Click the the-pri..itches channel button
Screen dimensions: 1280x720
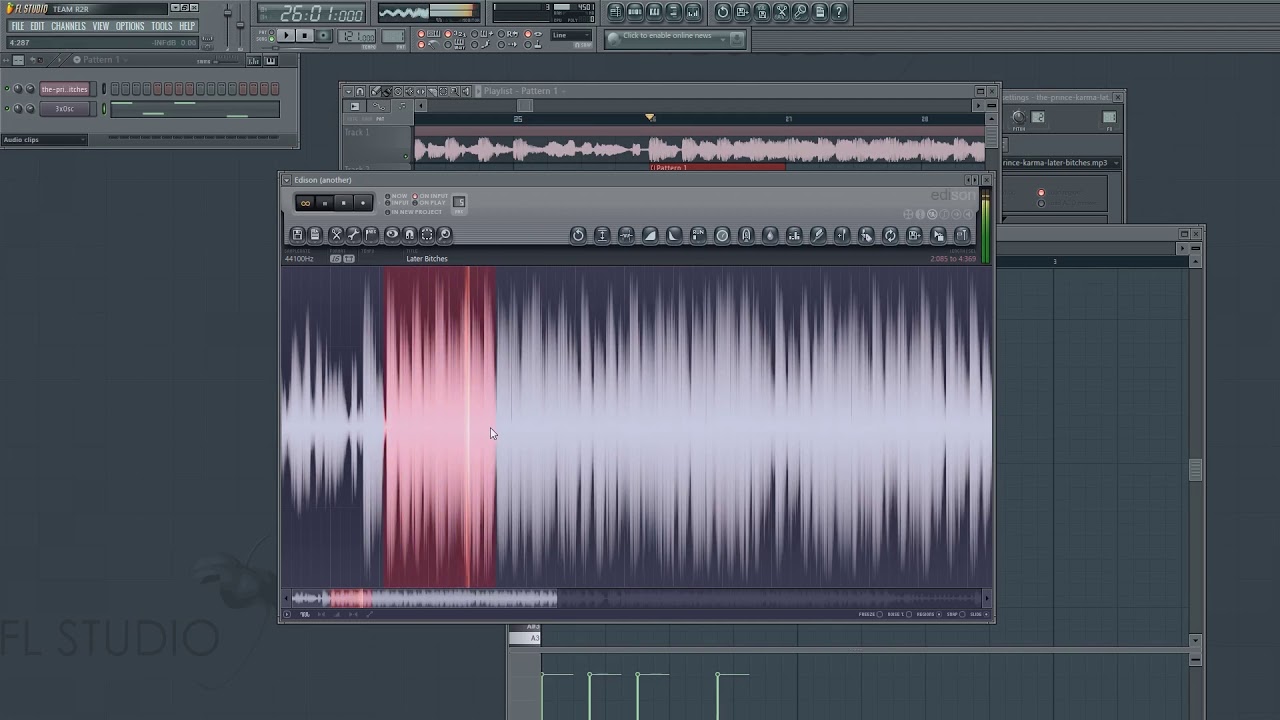pos(65,89)
